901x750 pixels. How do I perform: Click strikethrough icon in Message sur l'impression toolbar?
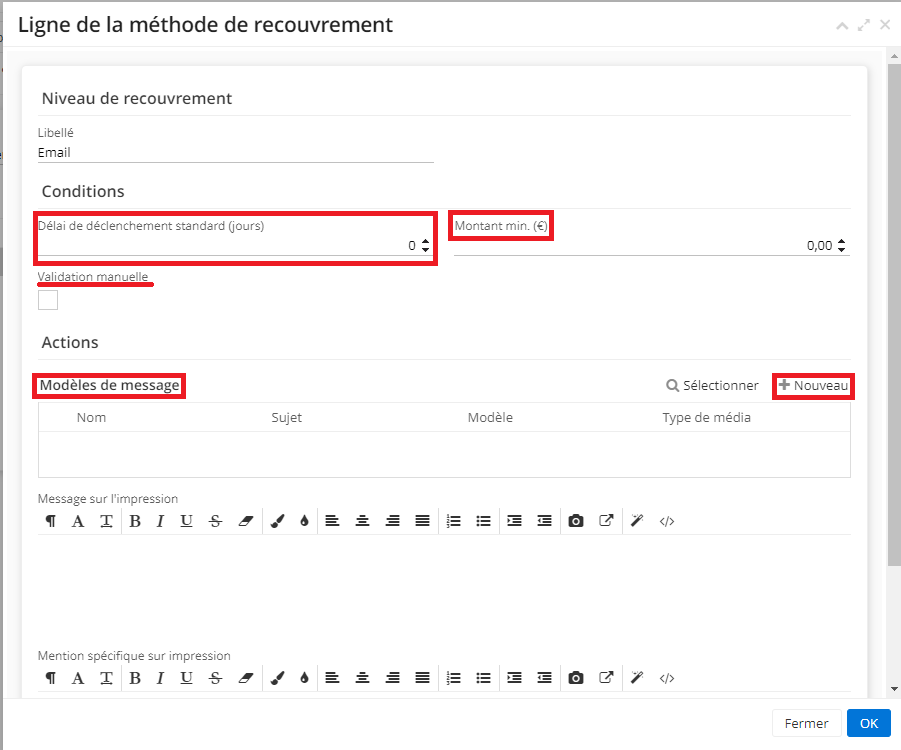pos(215,521)
